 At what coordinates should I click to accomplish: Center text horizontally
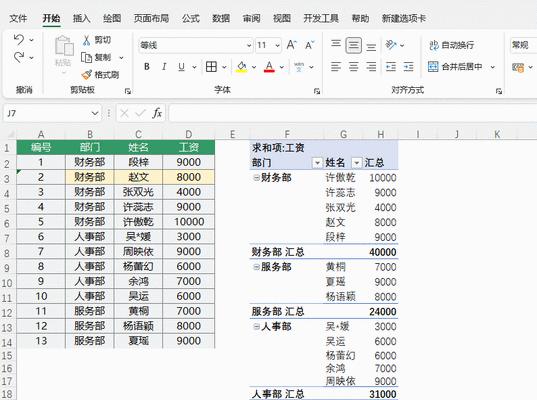(x=353, y=67)
